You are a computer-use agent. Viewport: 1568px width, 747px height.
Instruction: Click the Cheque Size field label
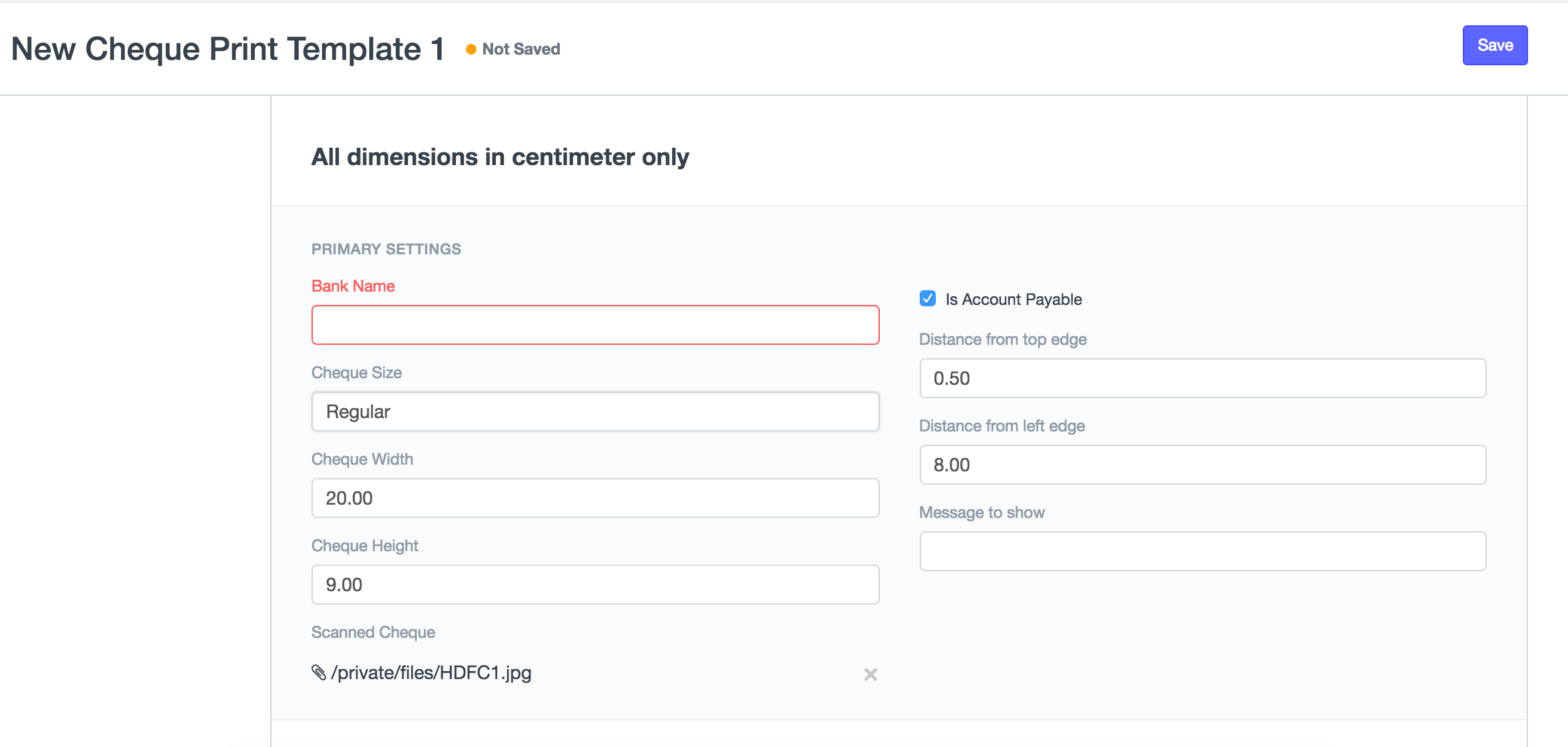pos(356,373)
